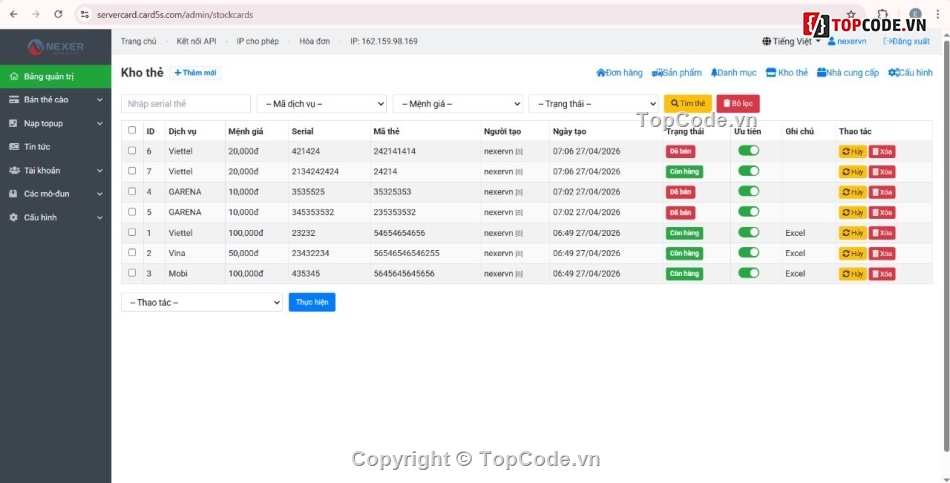
Task: Toggle Ưu tiên switch for Mobi ID 3
Action: click(x=748, y=273)
